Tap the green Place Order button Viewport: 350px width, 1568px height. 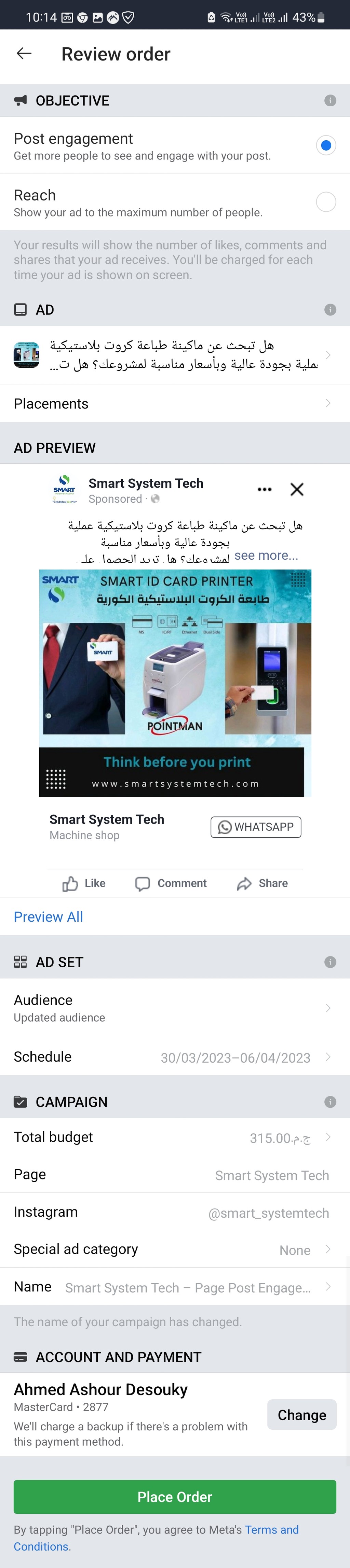point(175,1497)
